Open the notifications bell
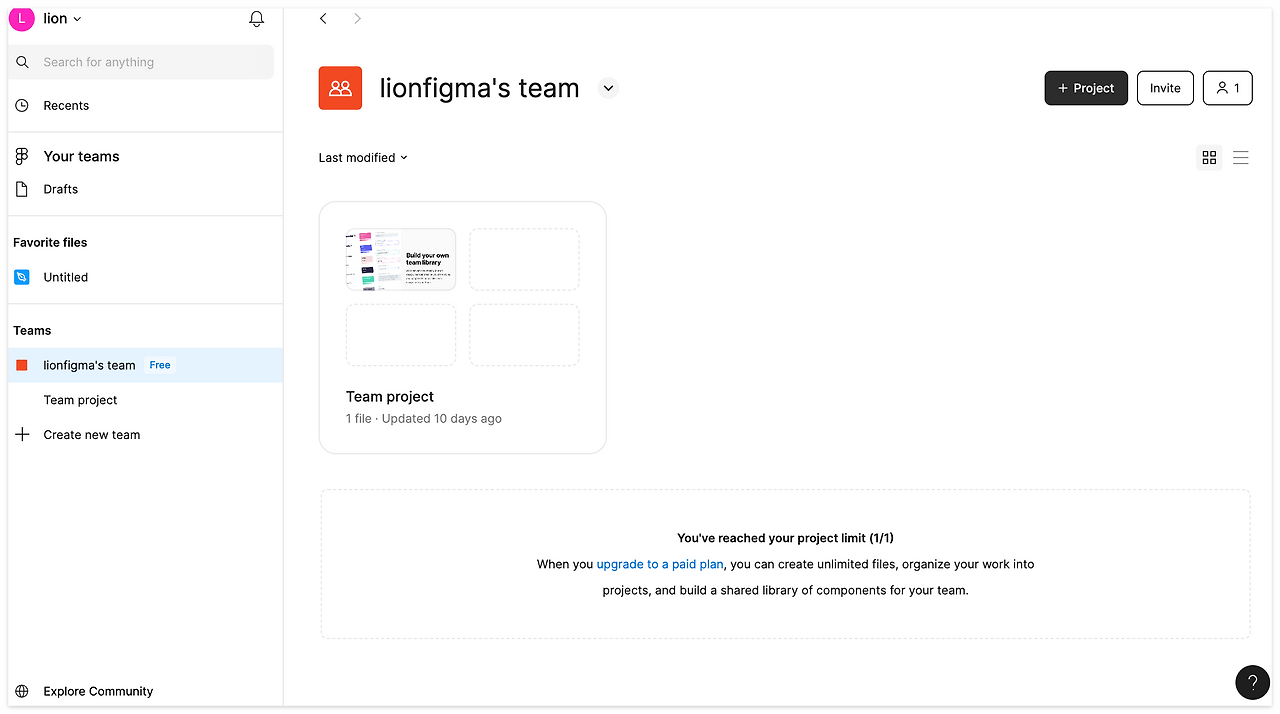 coord(256,19)
